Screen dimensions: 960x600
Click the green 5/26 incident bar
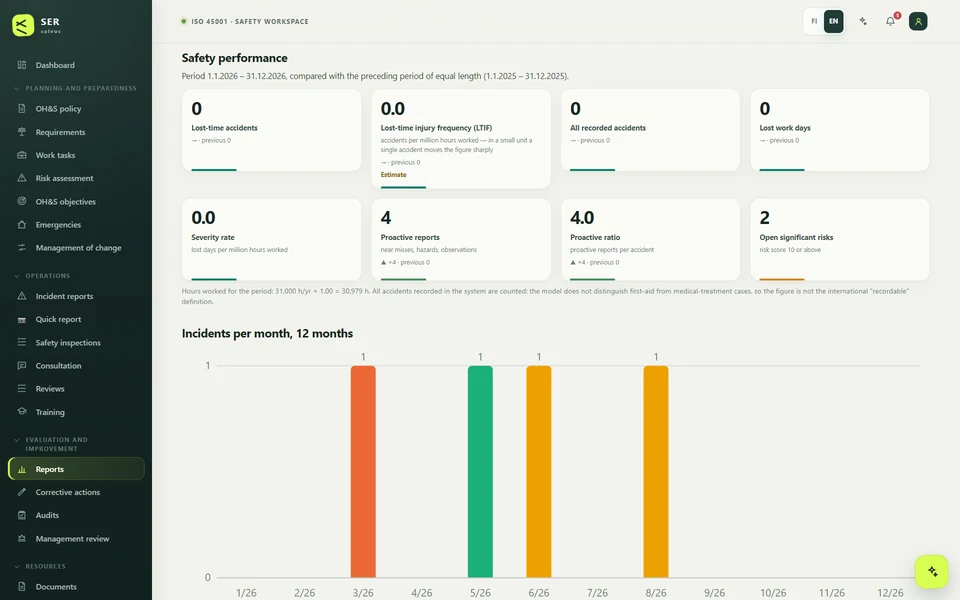pos(480,471)
